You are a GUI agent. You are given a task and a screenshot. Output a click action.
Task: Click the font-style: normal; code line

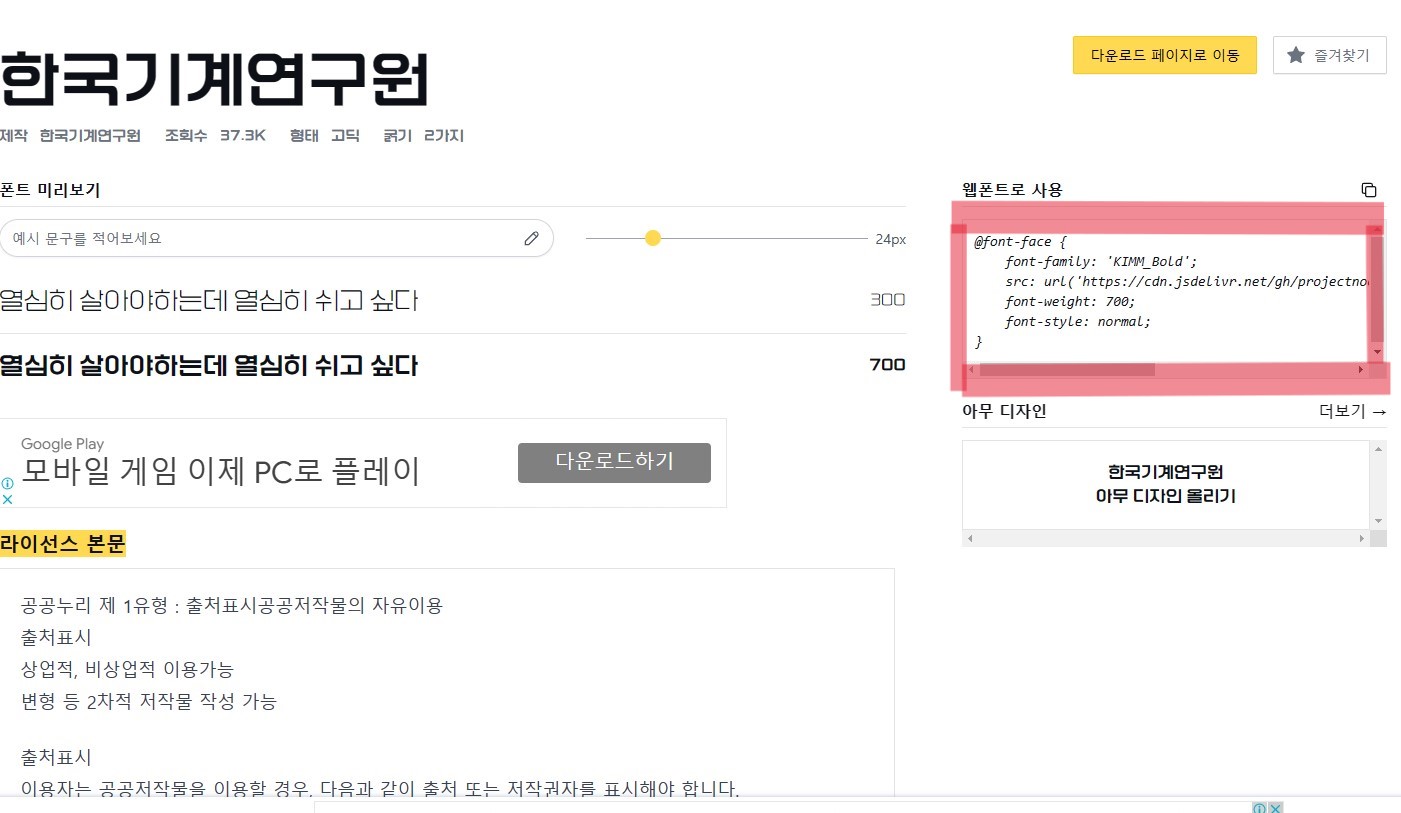point(1078,321)
